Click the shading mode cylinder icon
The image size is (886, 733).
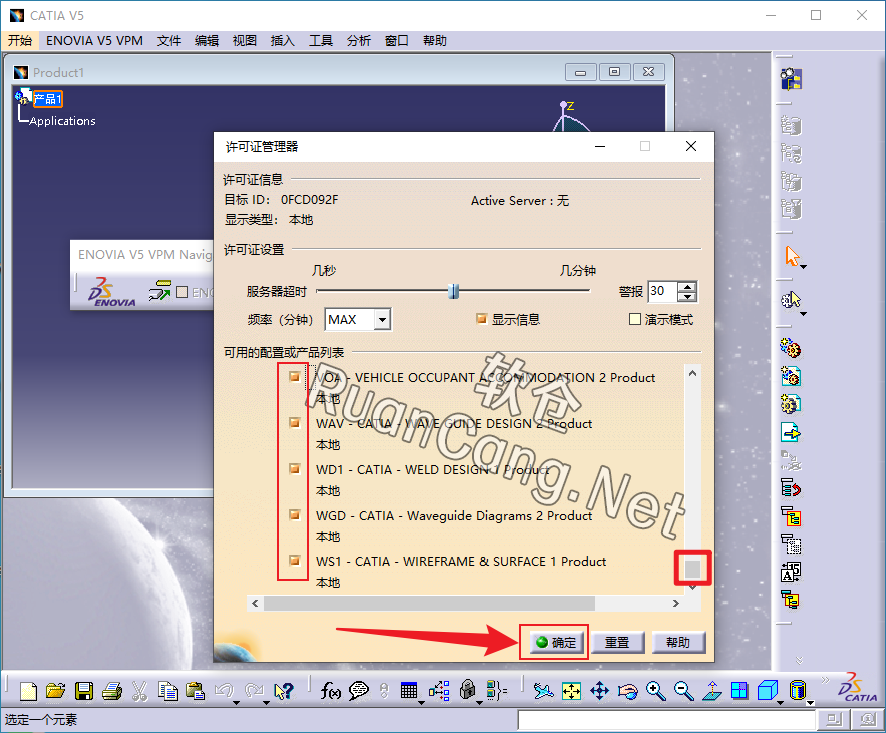[x=797, y=691]
